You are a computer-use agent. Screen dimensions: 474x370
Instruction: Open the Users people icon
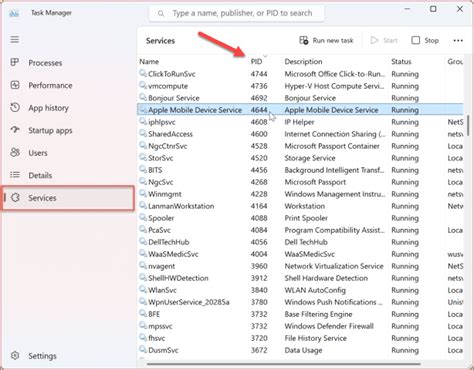[15, 153]
